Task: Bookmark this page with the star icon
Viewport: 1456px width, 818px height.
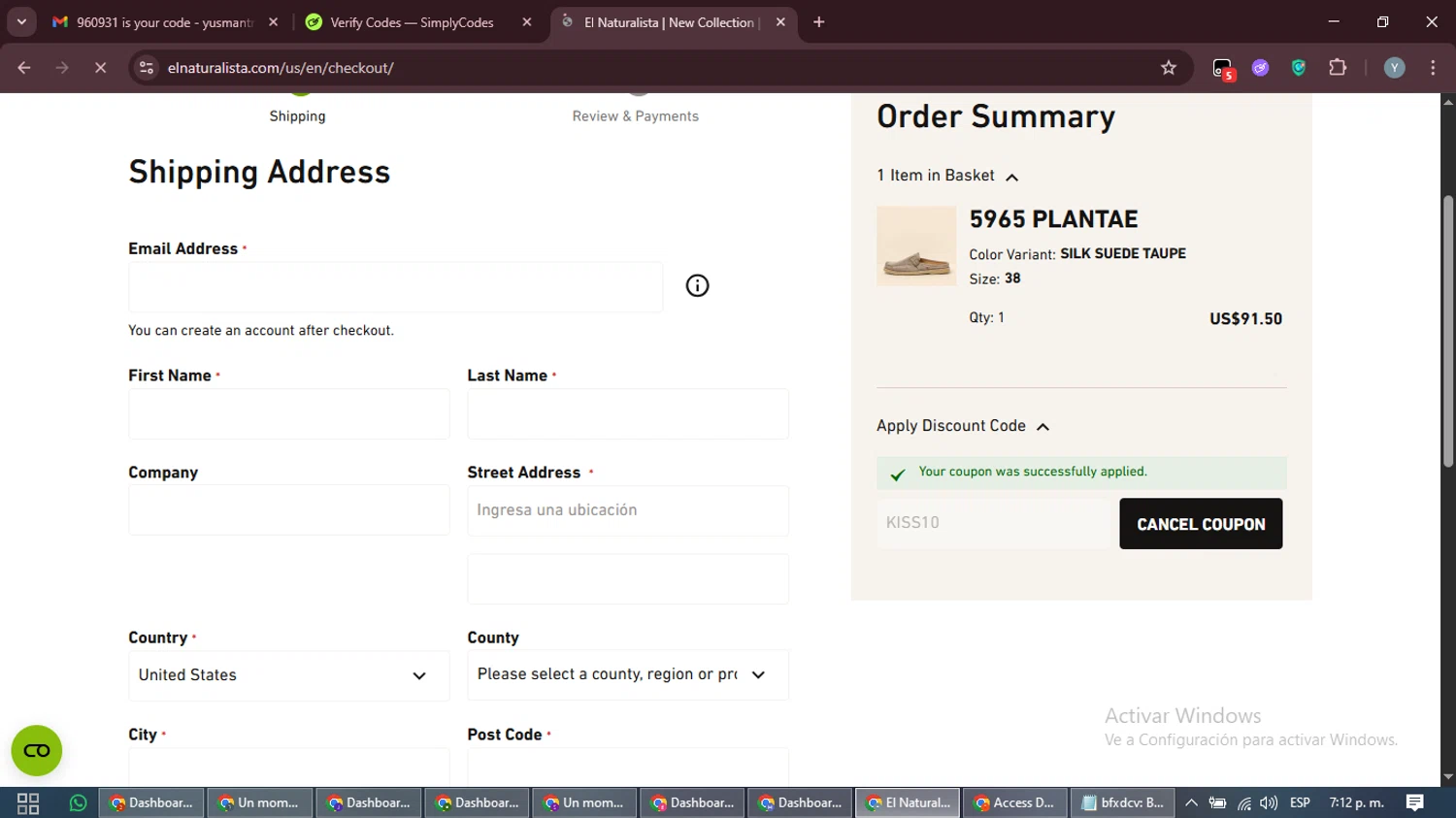Action: point(1169,68)
